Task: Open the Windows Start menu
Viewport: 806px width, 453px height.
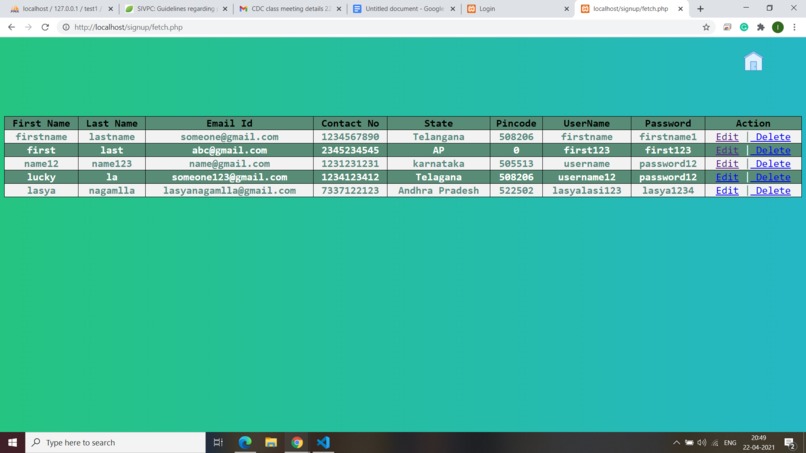Action: click(x=12, y=442)
